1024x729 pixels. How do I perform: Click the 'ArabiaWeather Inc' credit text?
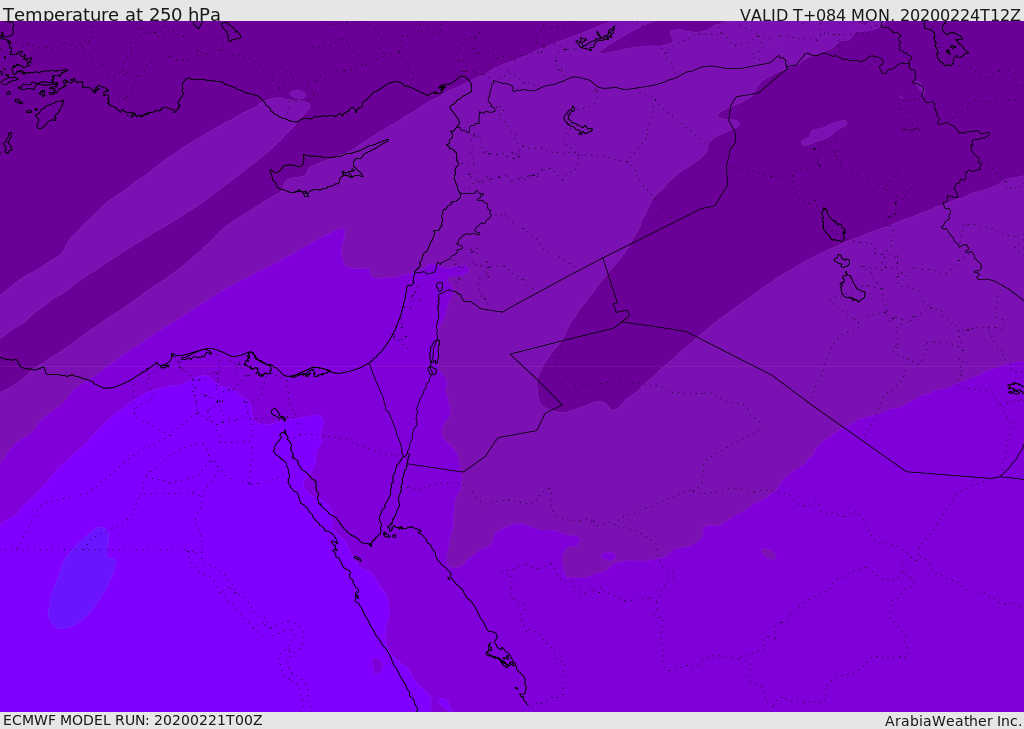pos(952,721)
